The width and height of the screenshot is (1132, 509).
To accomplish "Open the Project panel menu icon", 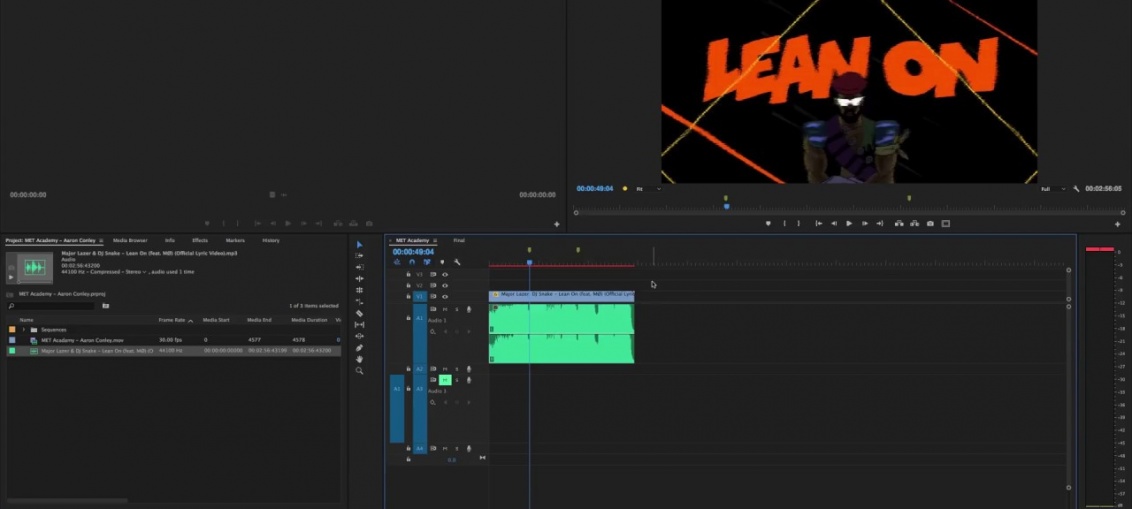I will 101,240.
